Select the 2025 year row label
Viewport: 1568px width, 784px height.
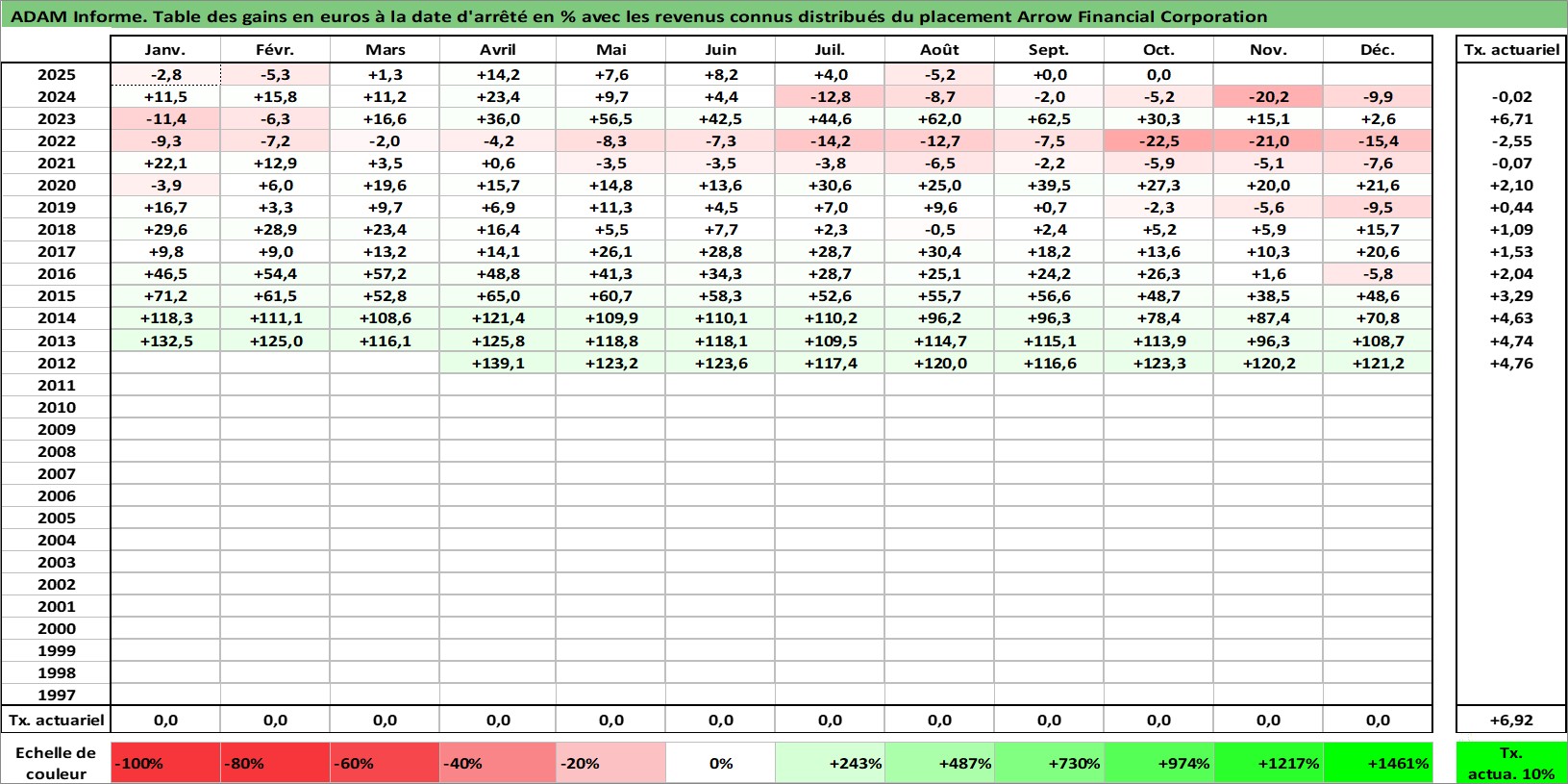point(56,74)
